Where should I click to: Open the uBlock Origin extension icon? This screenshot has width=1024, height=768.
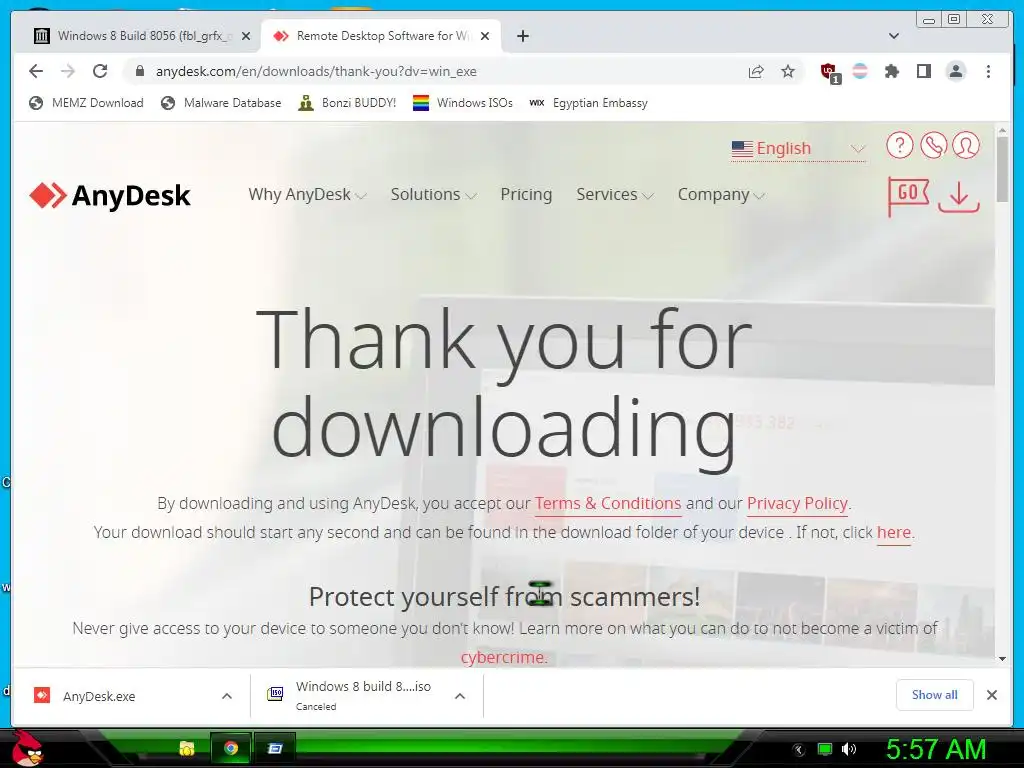(829, 72)
